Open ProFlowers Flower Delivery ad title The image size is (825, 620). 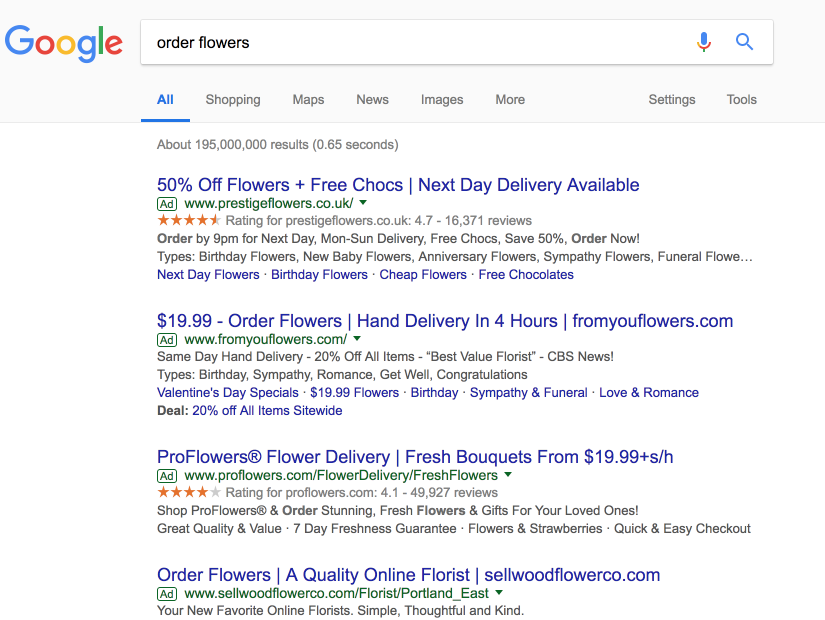415,456
